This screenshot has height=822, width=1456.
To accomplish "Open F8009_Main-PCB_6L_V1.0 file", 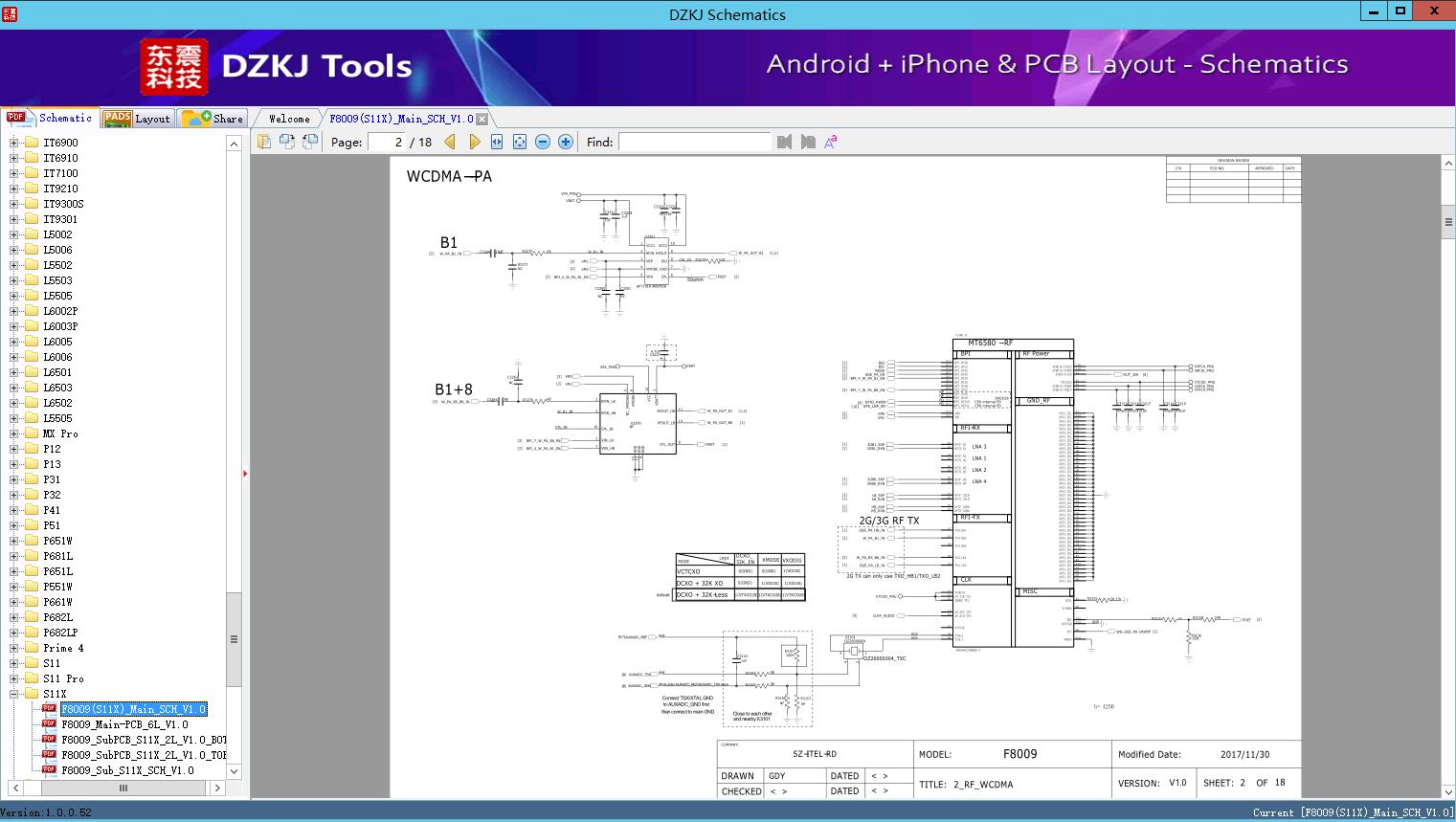I will 124,724.
